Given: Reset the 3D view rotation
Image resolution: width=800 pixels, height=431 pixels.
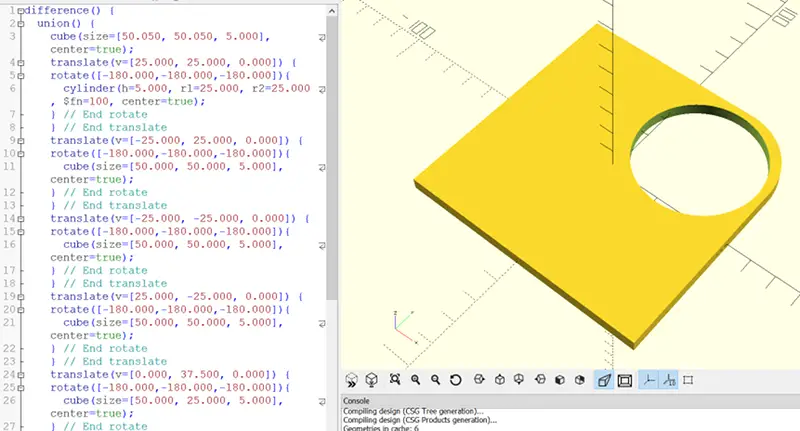Looking at the screenshot, I should pos(456,380).
